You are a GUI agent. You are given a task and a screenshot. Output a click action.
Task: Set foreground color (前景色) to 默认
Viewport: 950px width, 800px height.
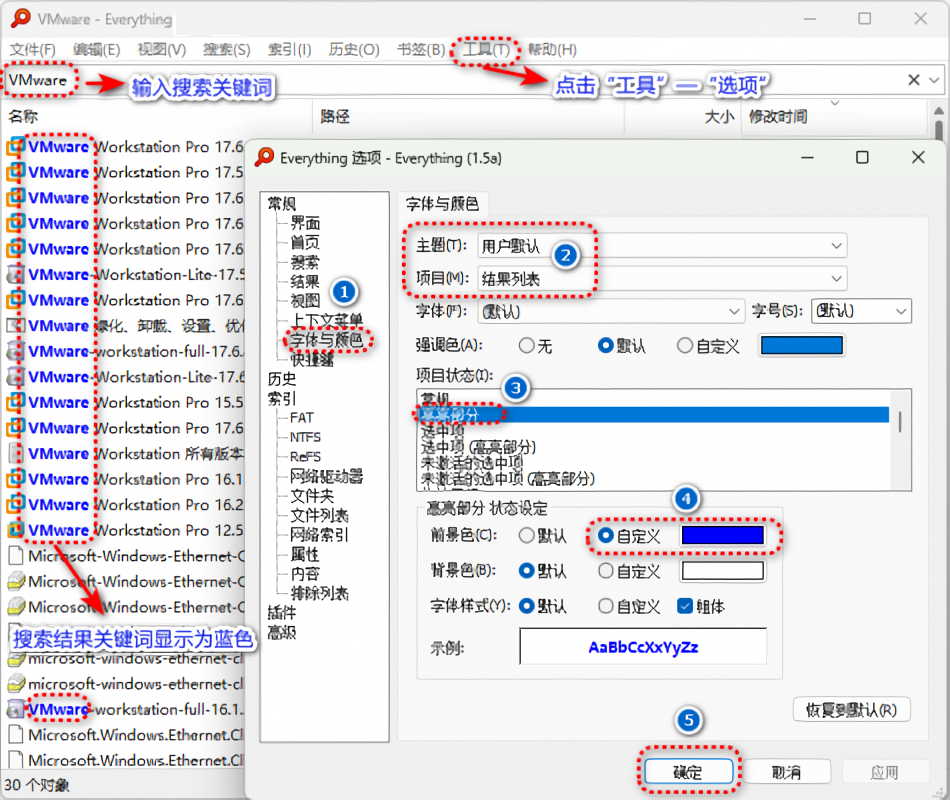pyautogui.click(x=543, y=536)
